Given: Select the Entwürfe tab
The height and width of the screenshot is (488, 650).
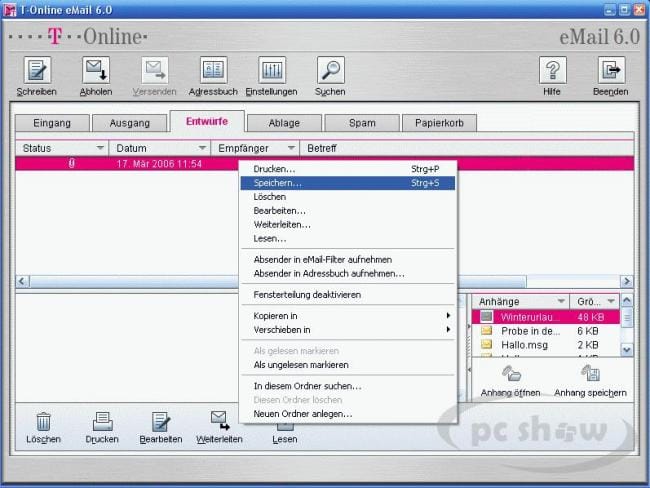Looking at the screenshot, I should click(x=207, y=121).
